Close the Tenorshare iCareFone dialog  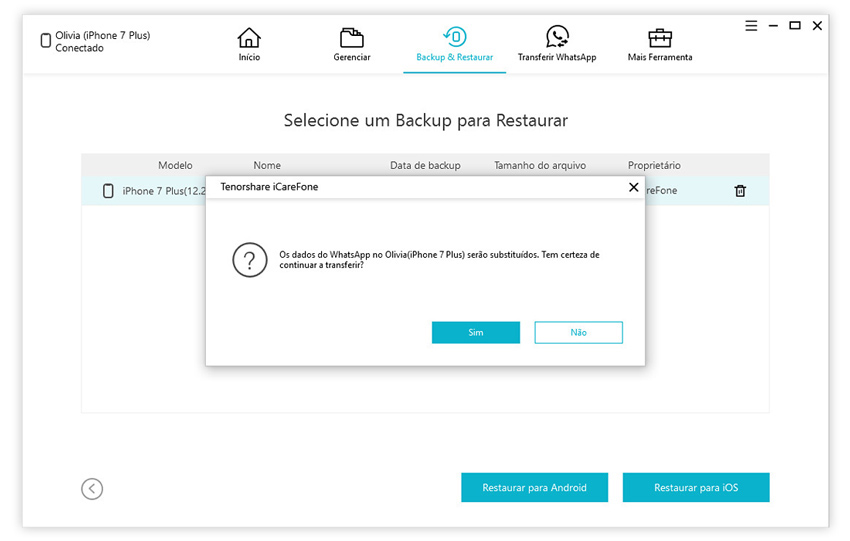click(x=633, y=187)
